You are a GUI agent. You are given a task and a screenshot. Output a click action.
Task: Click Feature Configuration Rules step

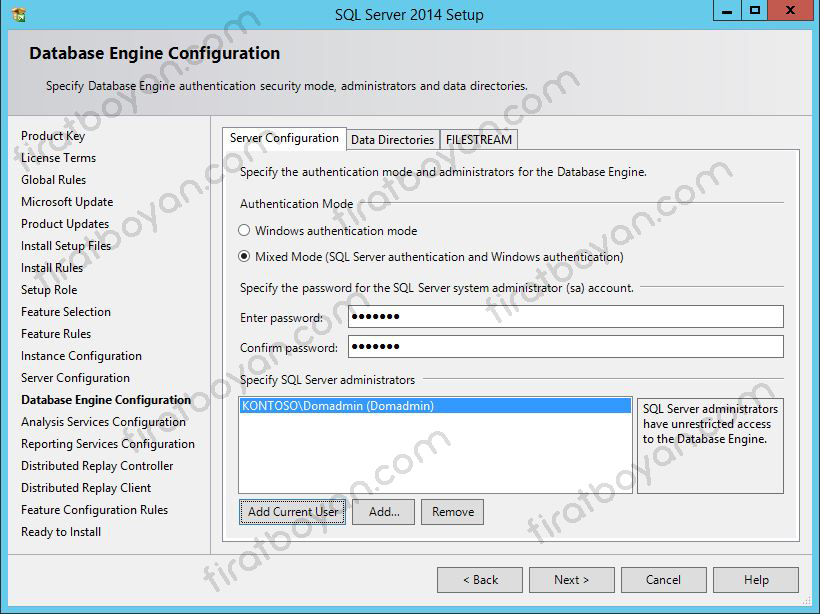(x=95, y=509)
